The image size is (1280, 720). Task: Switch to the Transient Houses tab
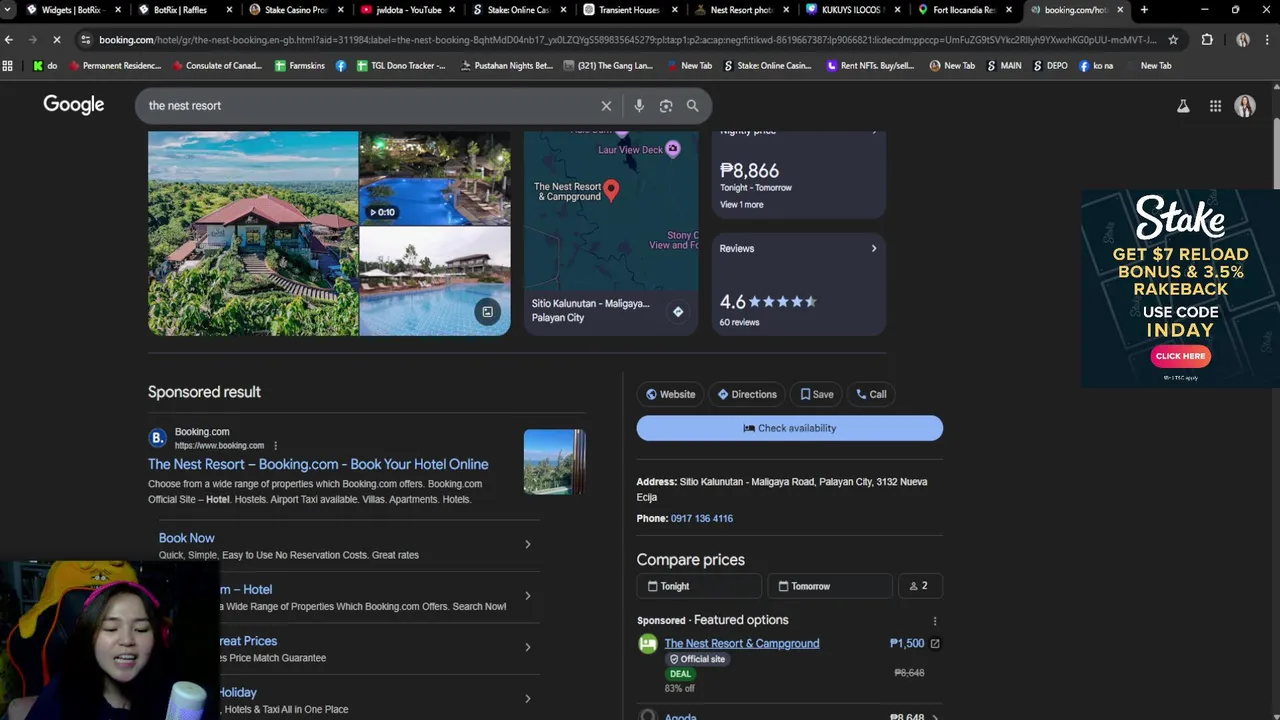pyautogui.click(x=629, y=10)
